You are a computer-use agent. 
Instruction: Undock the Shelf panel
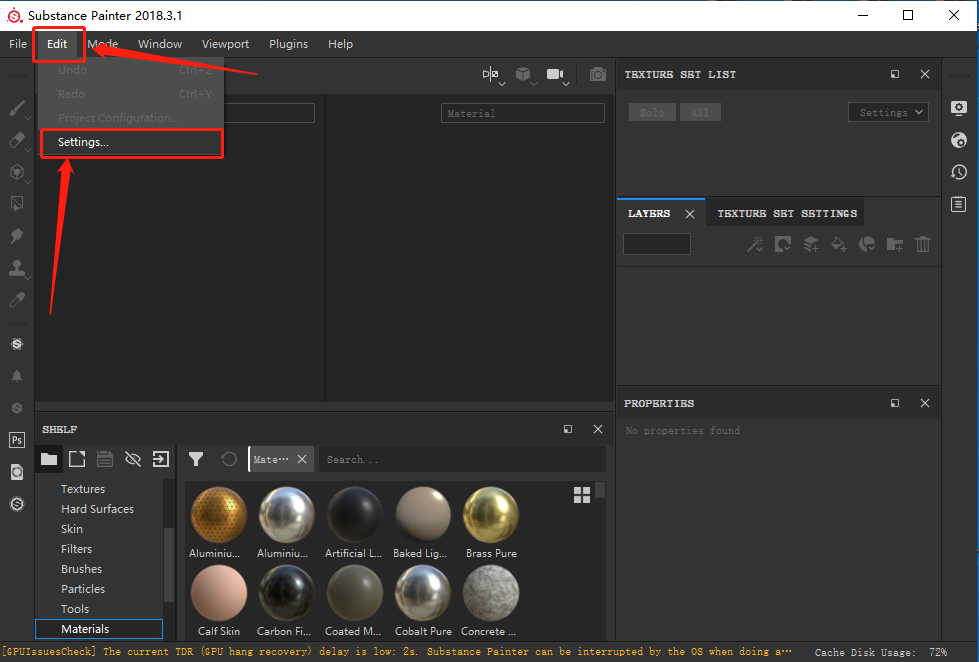click(568, 429)
